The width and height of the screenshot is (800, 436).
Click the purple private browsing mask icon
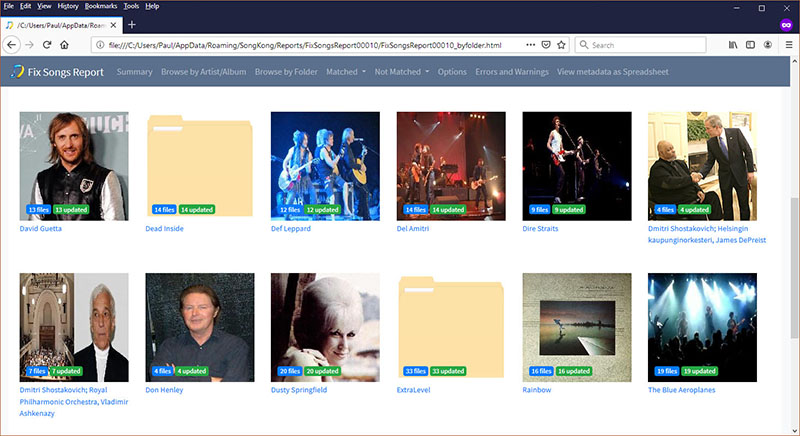point(786,24)
